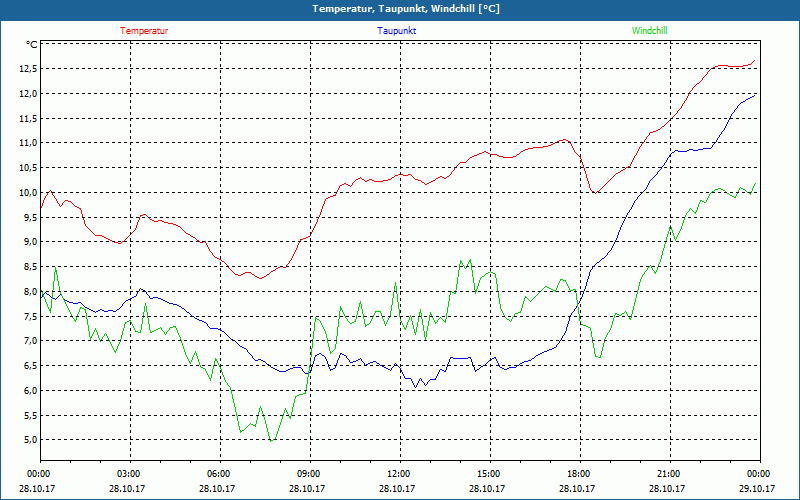Click the 8,0 y-axis value
This screenshot has width=800, height=500.
[30, 292]
